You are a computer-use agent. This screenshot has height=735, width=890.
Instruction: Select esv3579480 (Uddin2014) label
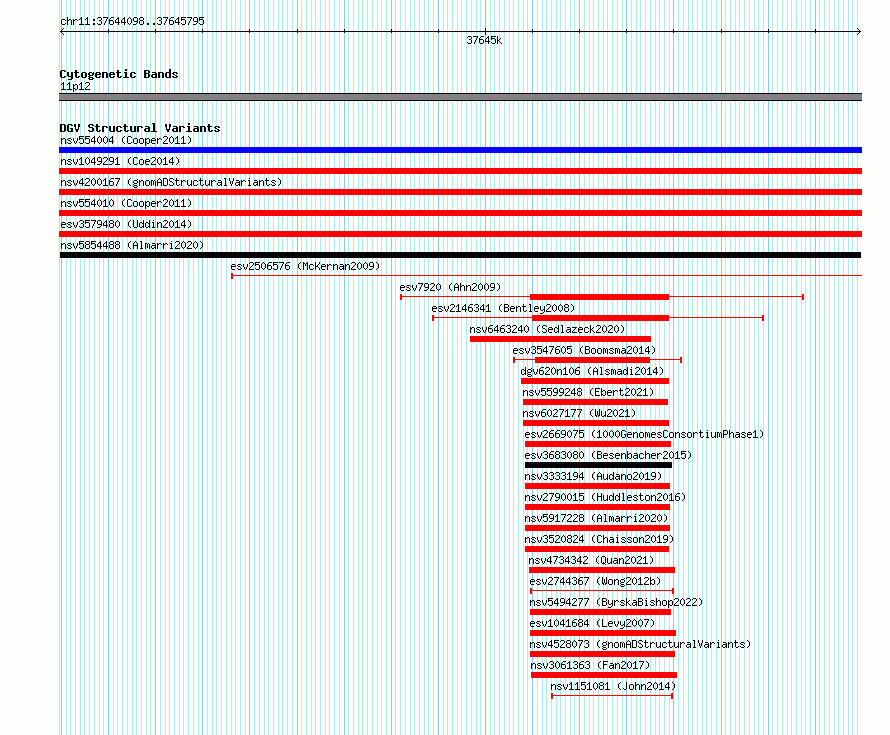coord(126,224)
